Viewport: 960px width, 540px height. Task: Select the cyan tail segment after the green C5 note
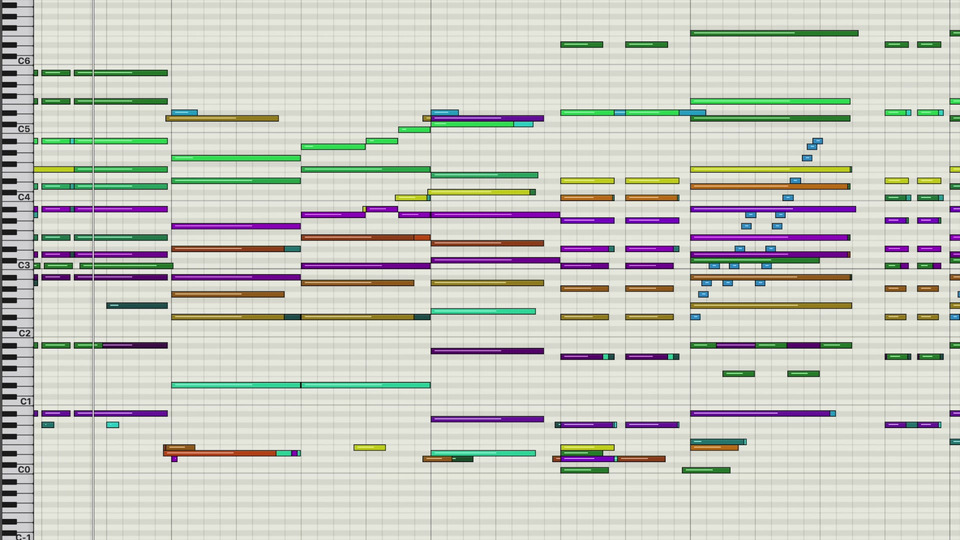523,124
